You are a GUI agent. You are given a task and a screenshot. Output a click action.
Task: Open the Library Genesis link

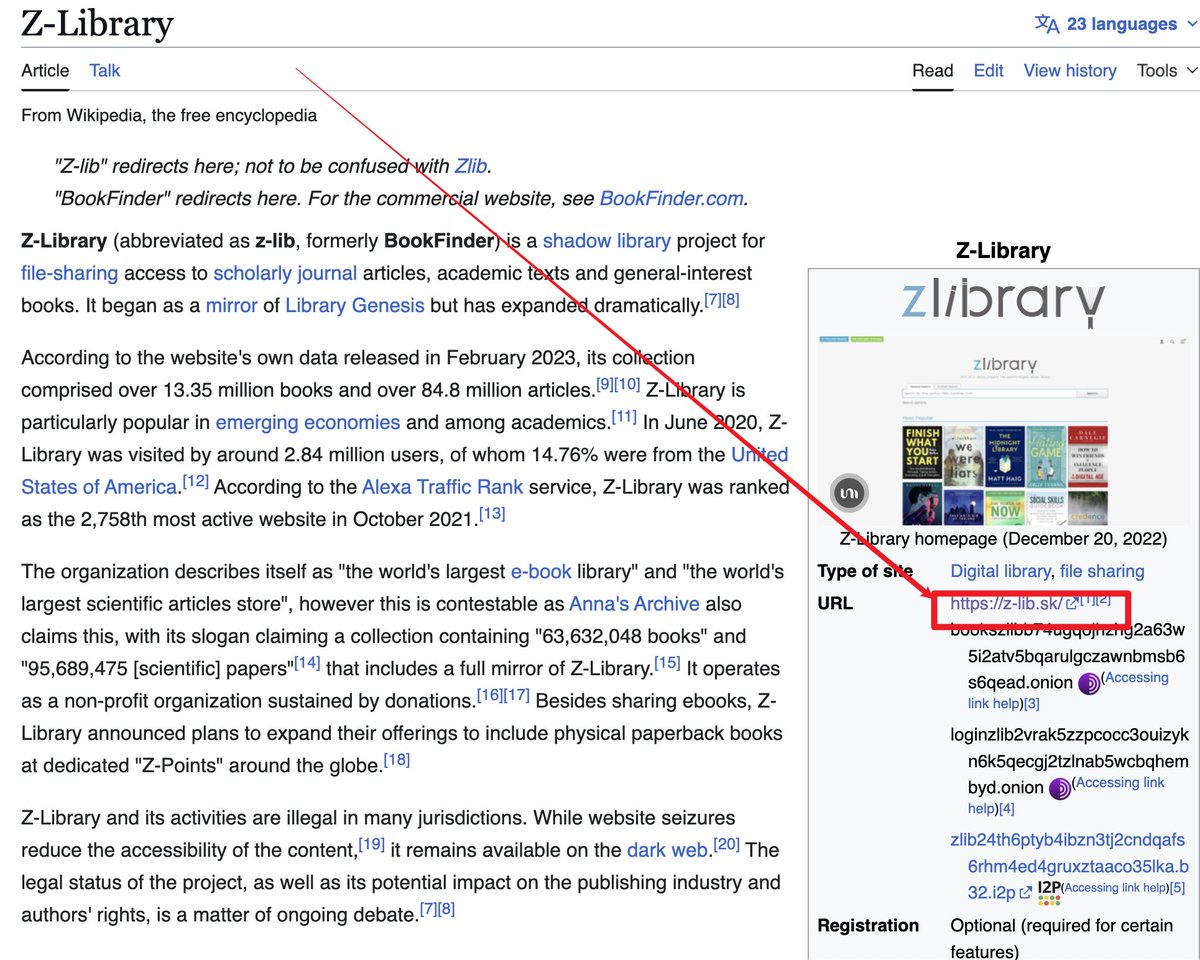pos(355,305)
